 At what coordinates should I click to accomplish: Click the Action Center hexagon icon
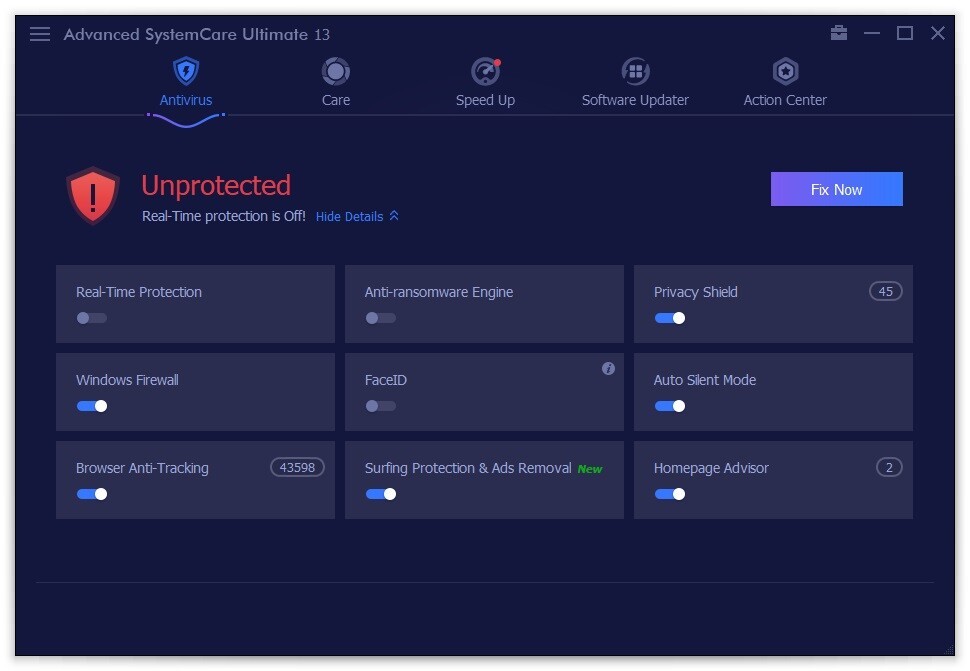(785, 71)
